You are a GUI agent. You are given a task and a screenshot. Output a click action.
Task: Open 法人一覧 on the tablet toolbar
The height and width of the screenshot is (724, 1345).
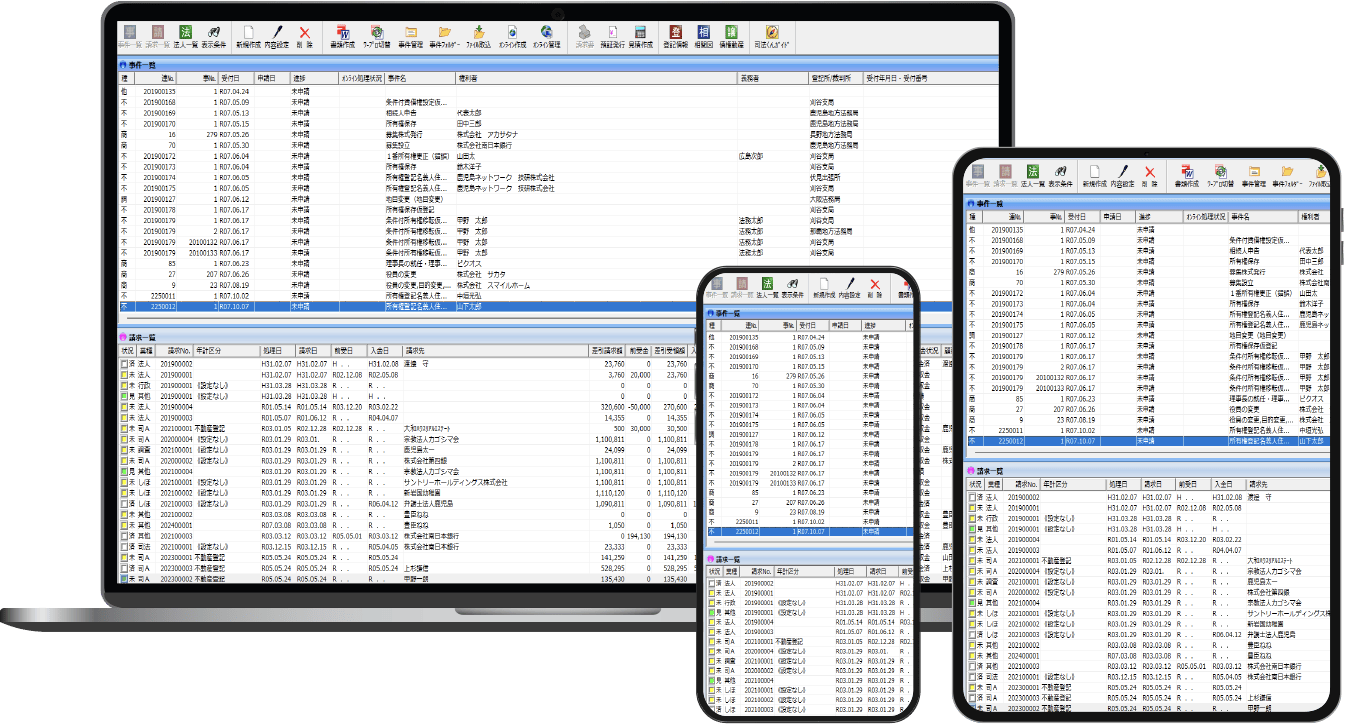[x=1033, y=176]
